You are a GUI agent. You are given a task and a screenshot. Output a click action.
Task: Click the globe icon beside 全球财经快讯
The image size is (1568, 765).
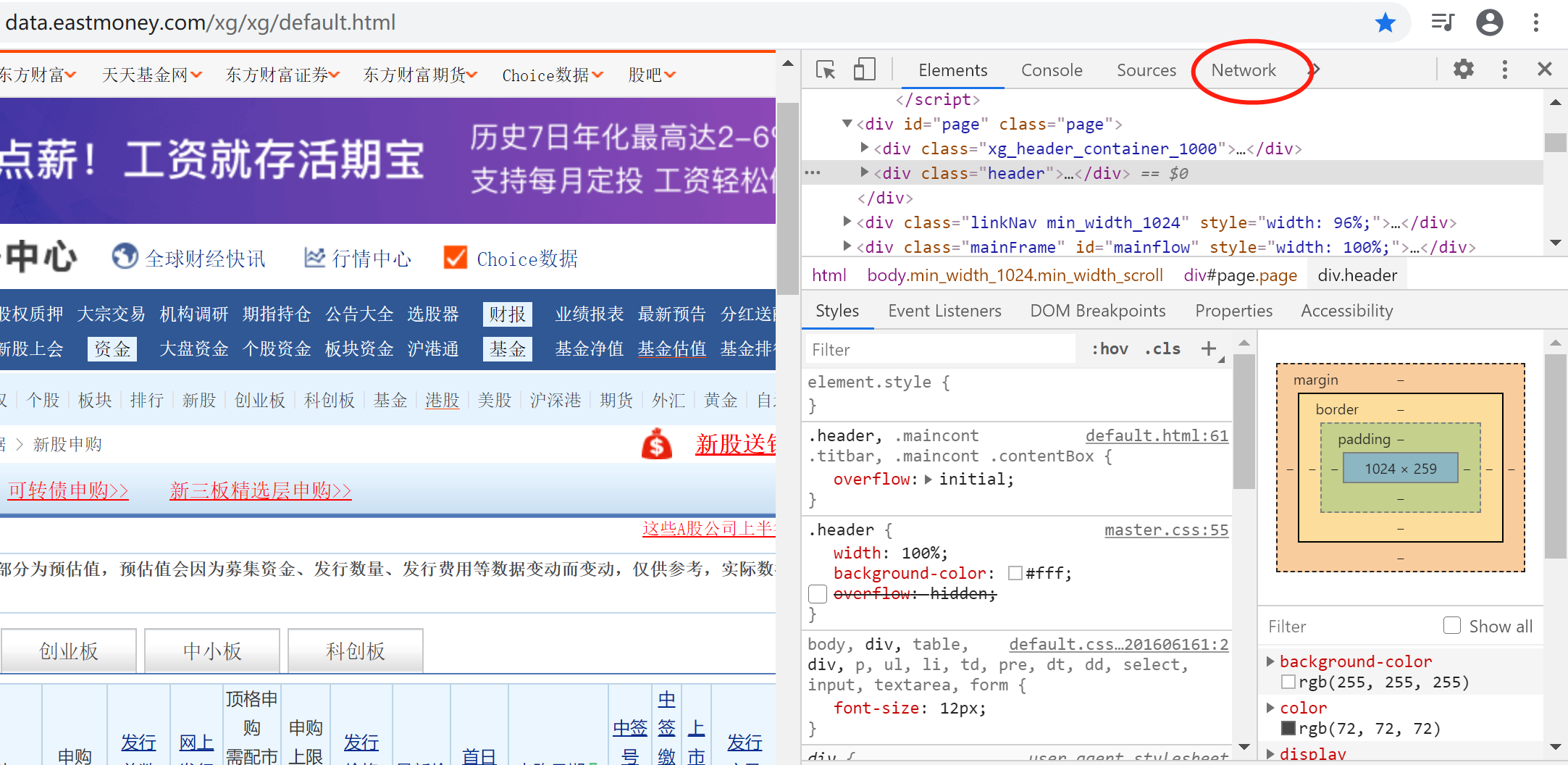125,256
